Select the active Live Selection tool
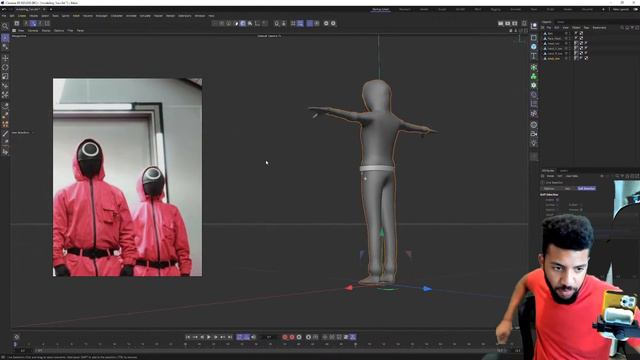Viewport: 640px width, 360px height. click(5, 38)
